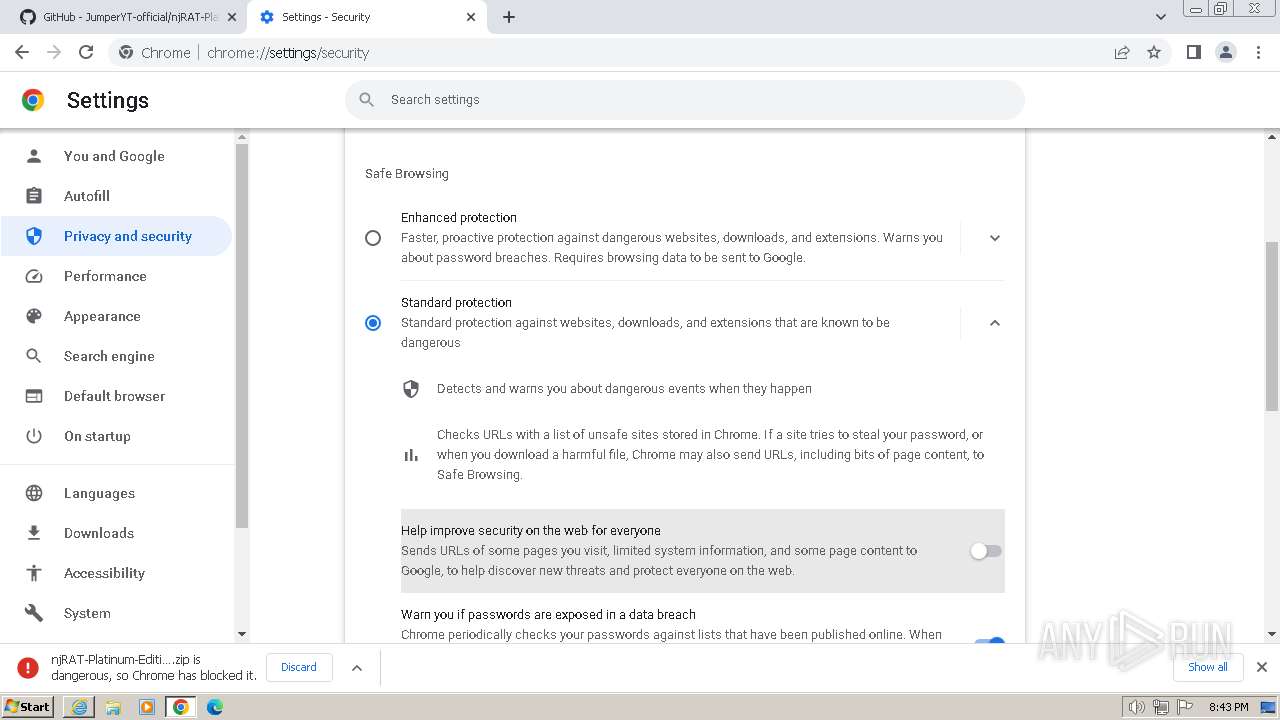Expand download options next to Discard
1280x720 pixels.
357,667
